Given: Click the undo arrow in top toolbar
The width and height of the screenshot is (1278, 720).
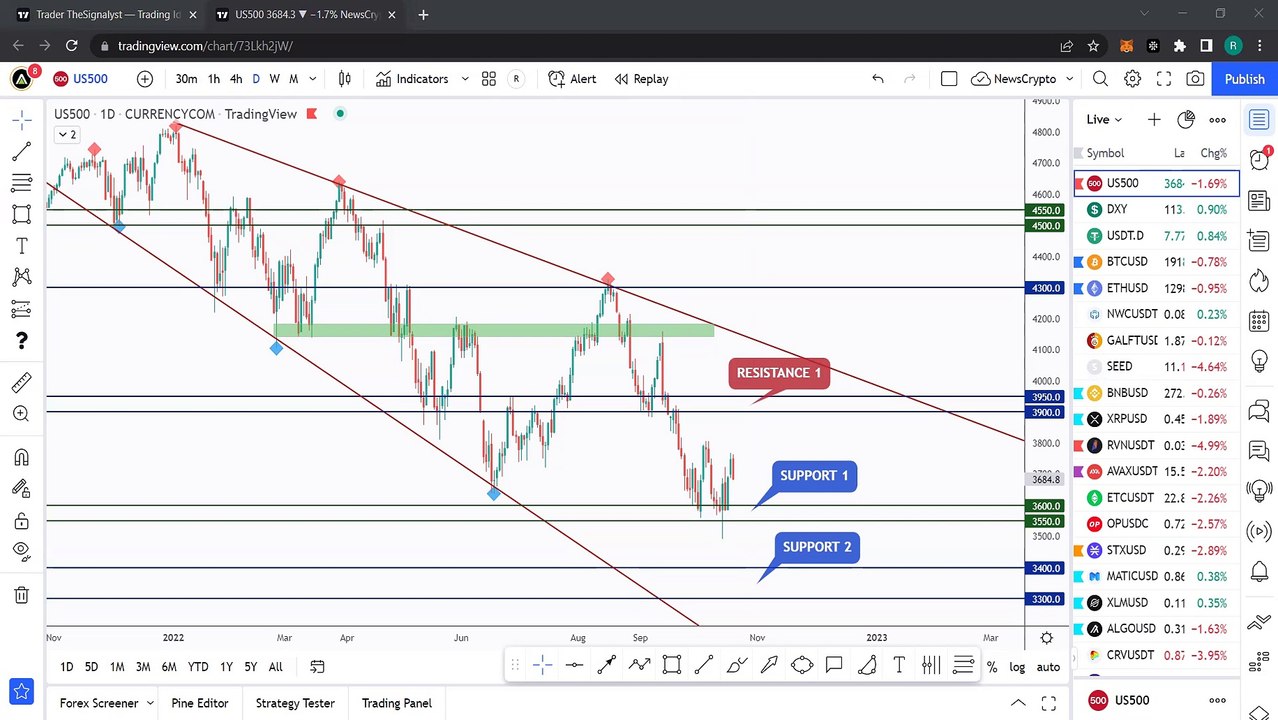Looking at the screenshot, I should pos(878,79).
